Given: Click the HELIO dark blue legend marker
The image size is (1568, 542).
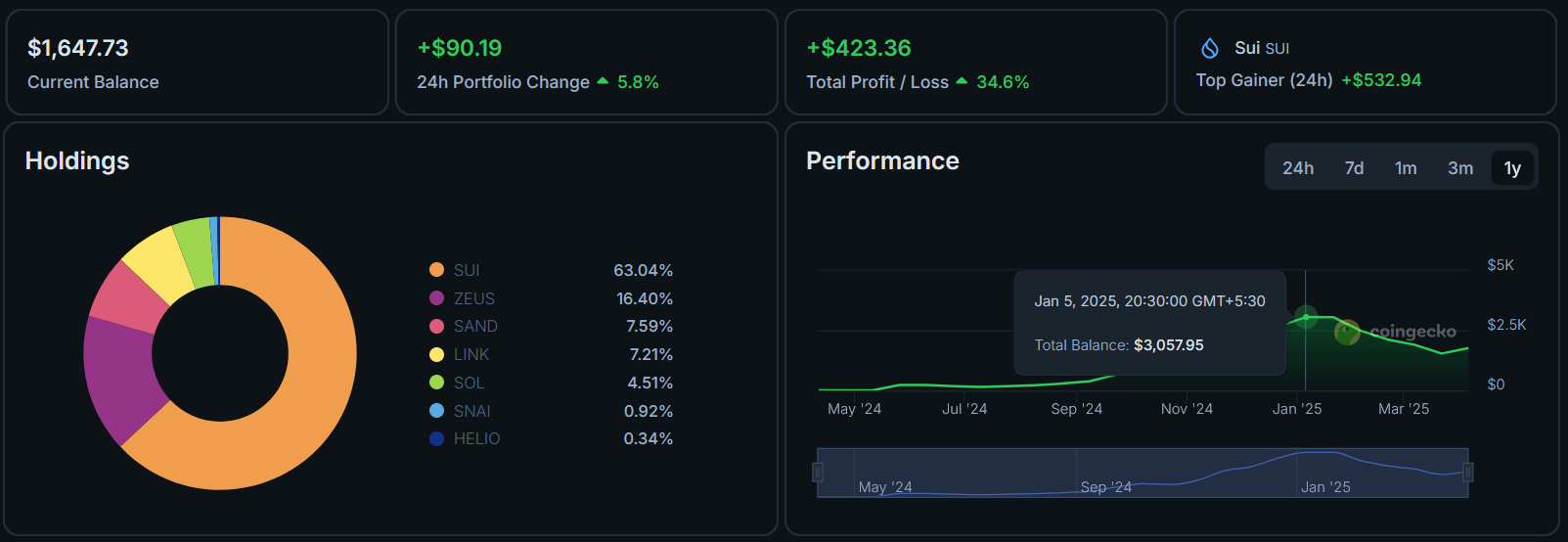Looking at the screenshot, I should (x=436, y=438).
